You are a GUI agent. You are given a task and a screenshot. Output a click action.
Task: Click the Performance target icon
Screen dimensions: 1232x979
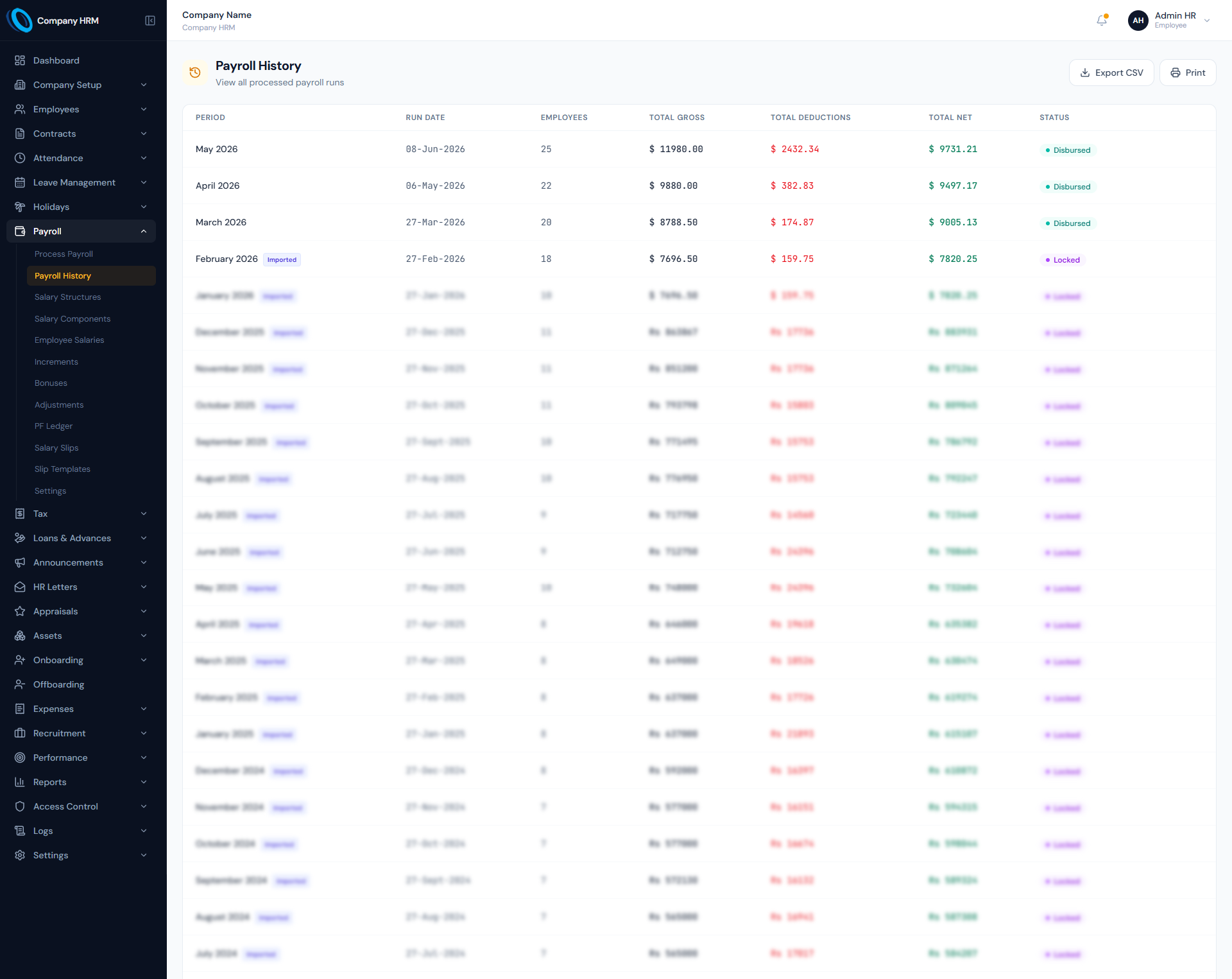tap(20, 758)
